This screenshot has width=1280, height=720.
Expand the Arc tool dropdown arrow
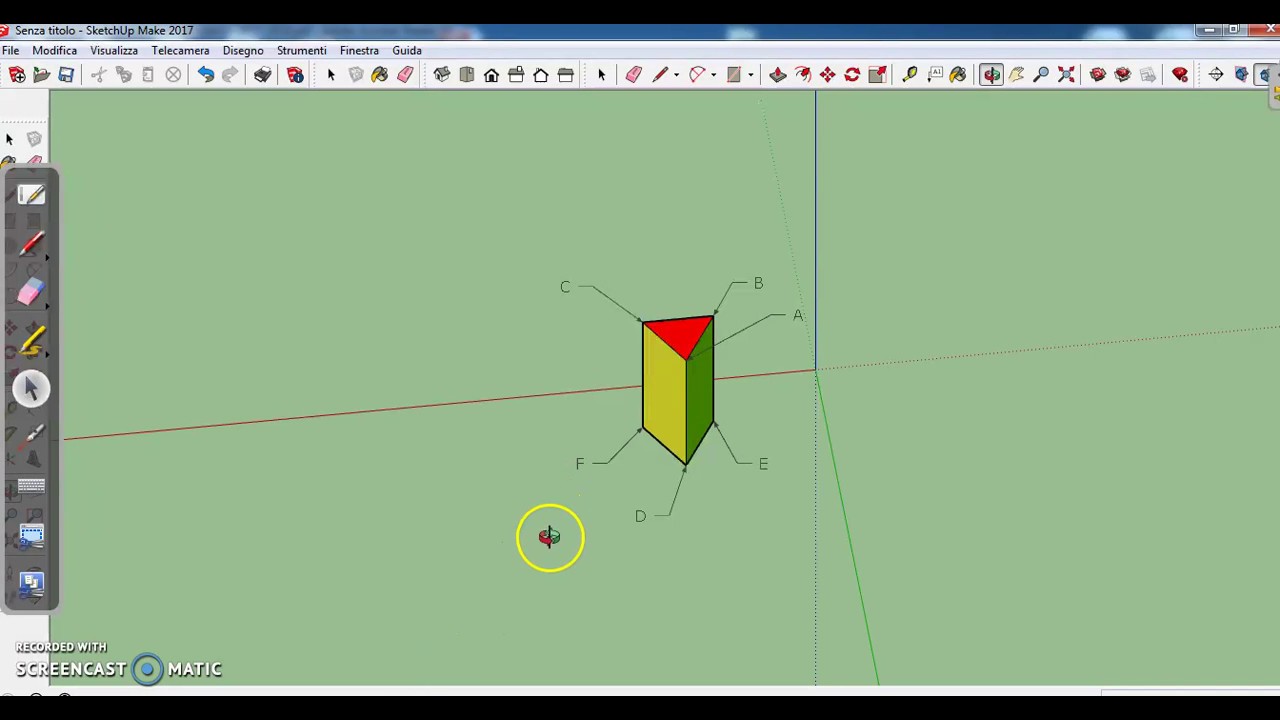point(713,75)
